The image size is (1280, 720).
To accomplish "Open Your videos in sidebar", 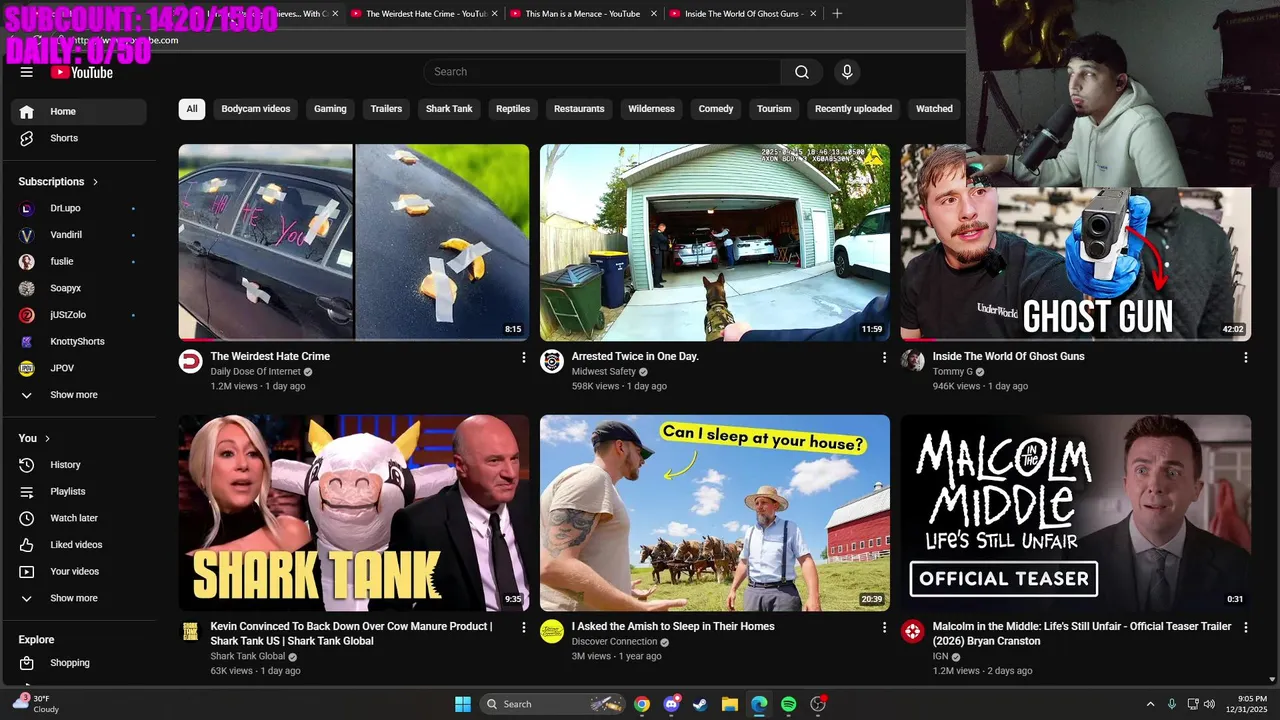I will tap(79, 572).
